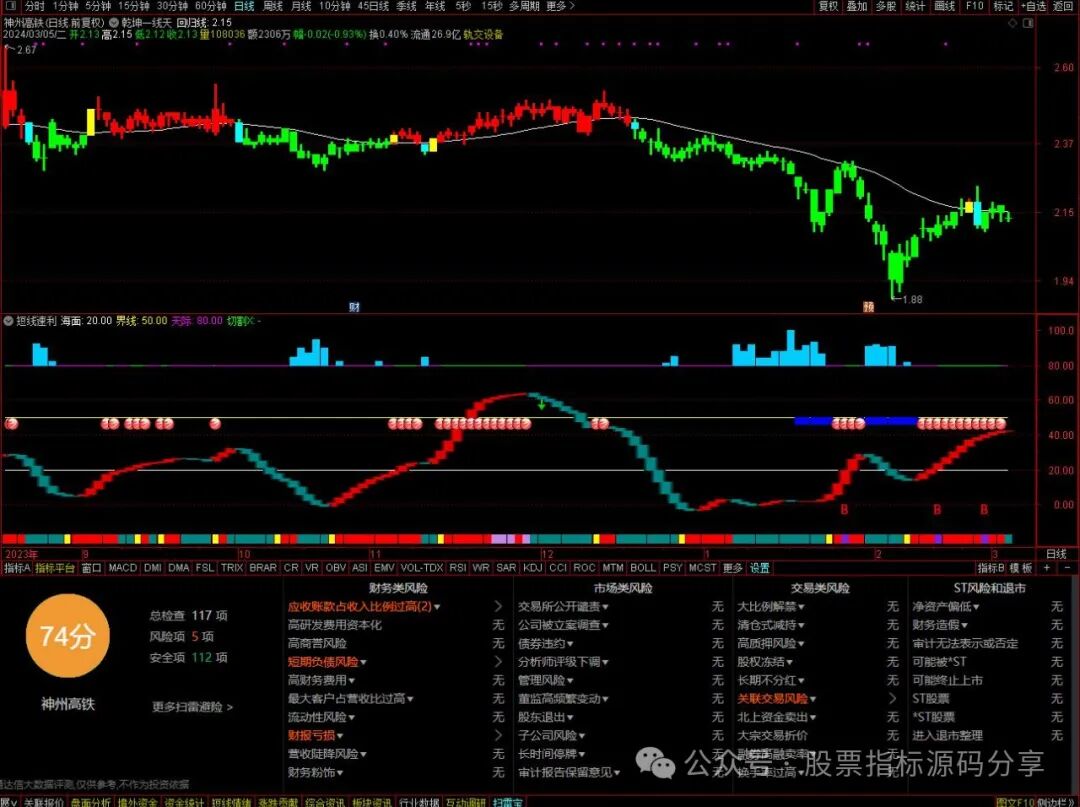Screen dimensions: 1080x807
Task: Open 短线情绪 bottom tab
Action: [231, 802]
